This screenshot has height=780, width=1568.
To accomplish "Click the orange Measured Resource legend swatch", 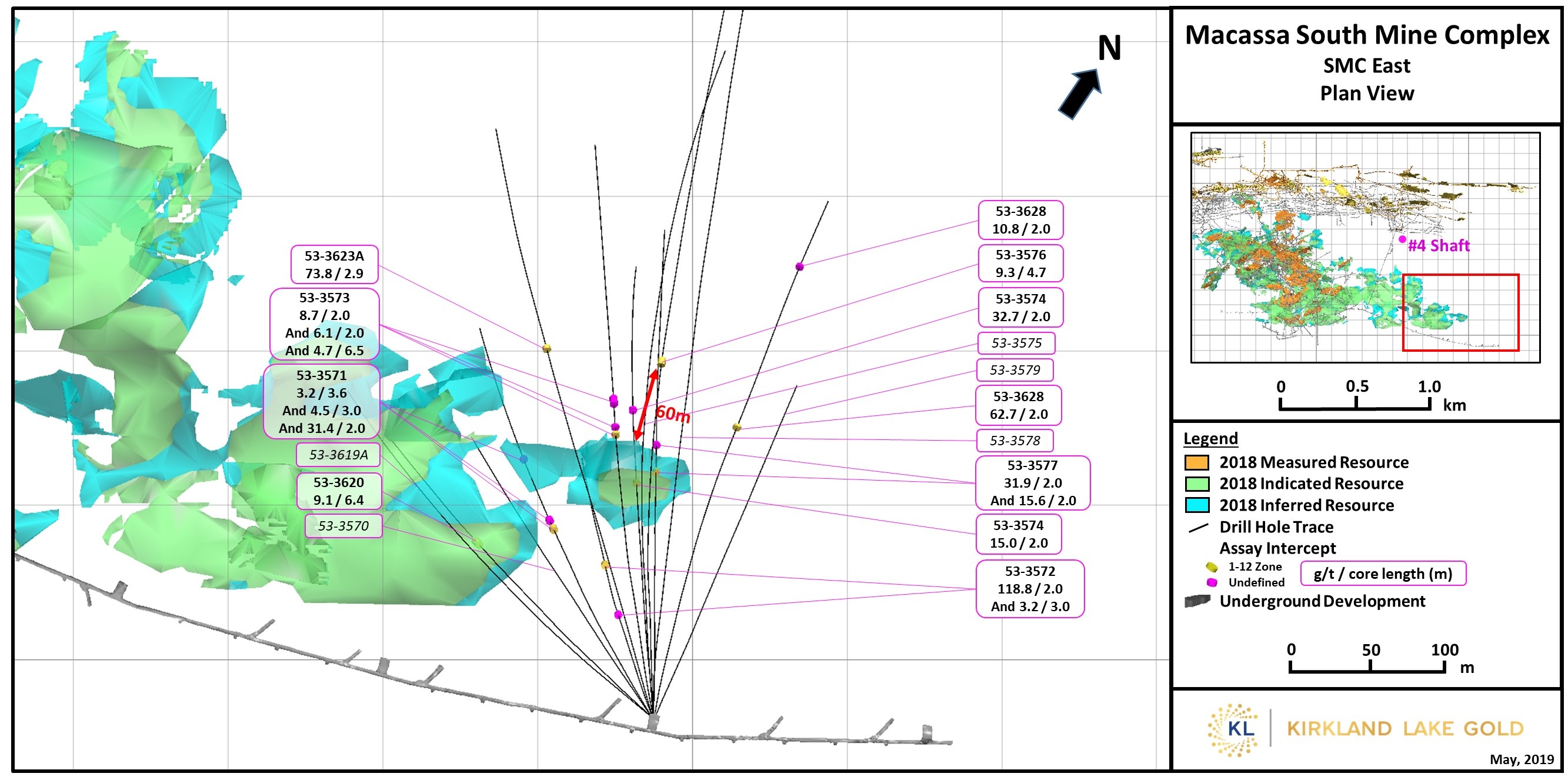I will (x=1197, y=463).
